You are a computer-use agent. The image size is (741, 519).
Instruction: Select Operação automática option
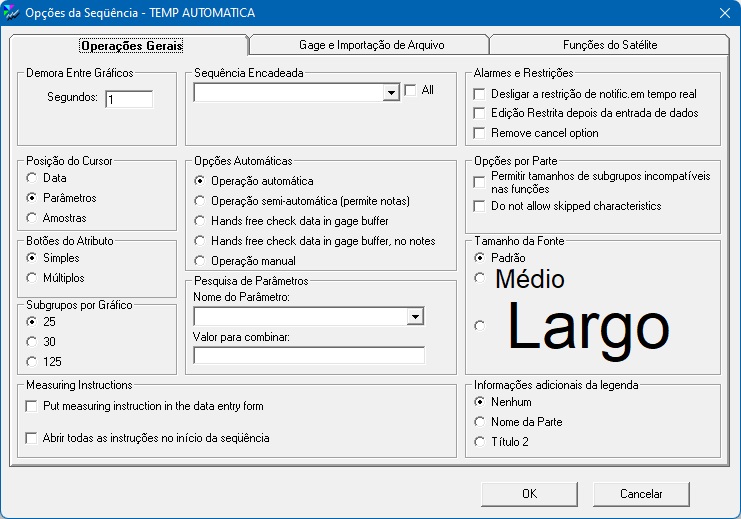point(200,181)
